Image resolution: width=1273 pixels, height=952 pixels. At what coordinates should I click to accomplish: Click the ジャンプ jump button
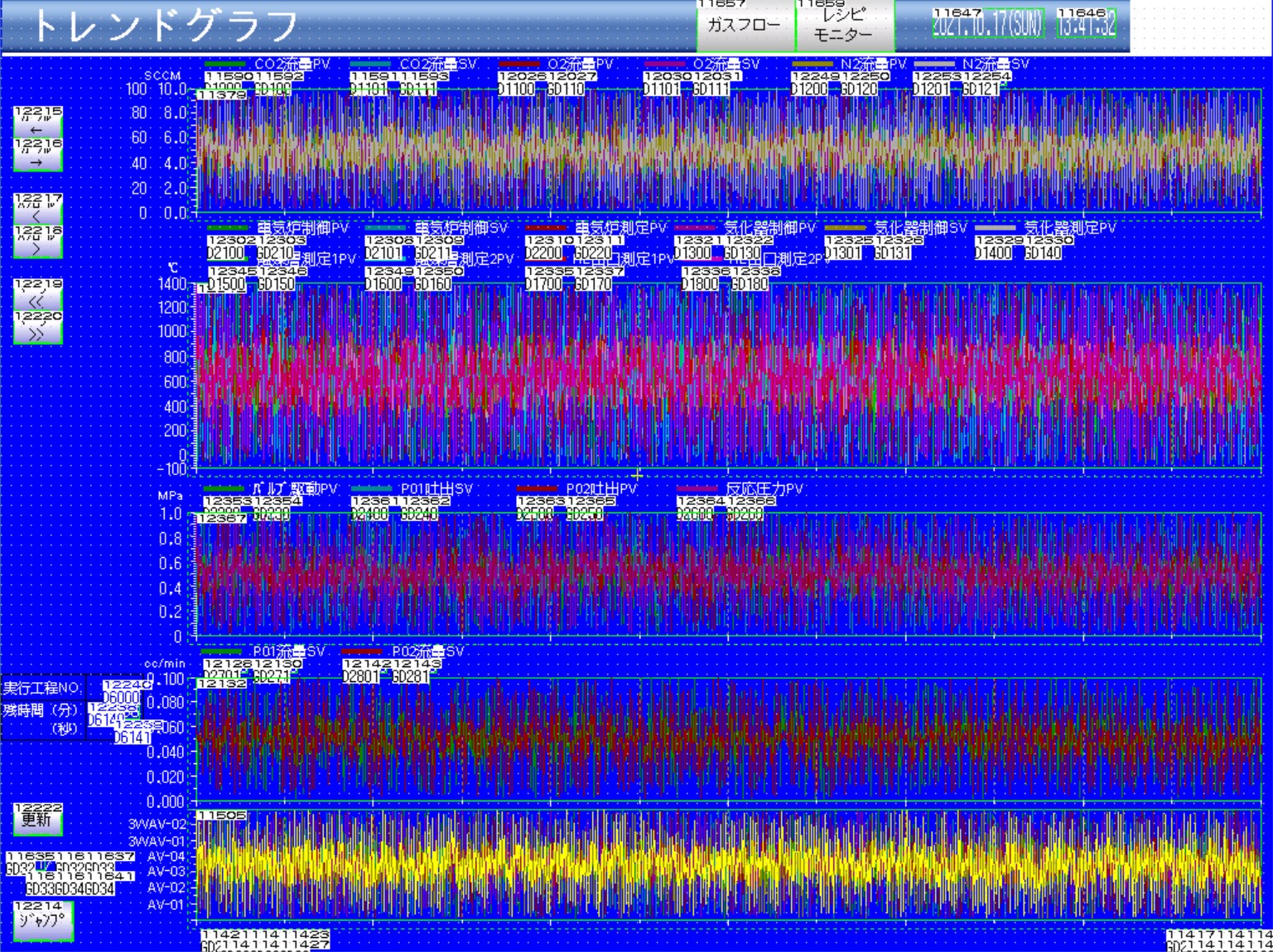click(x=43, y=921)
